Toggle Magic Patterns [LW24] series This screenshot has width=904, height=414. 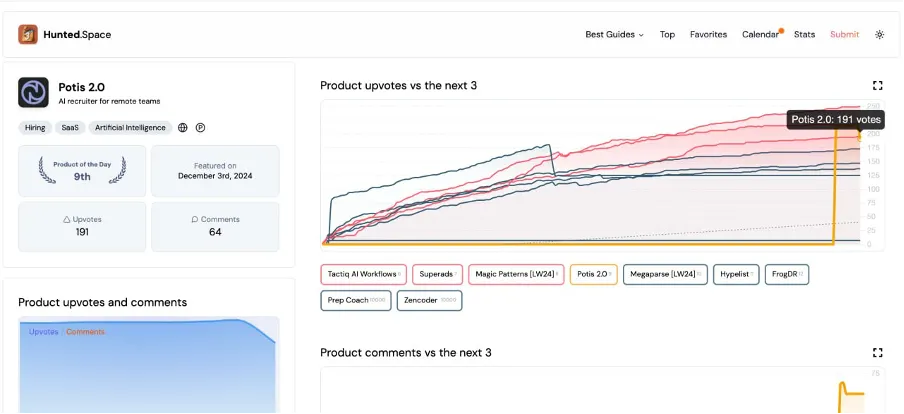(x=516, y=274)
